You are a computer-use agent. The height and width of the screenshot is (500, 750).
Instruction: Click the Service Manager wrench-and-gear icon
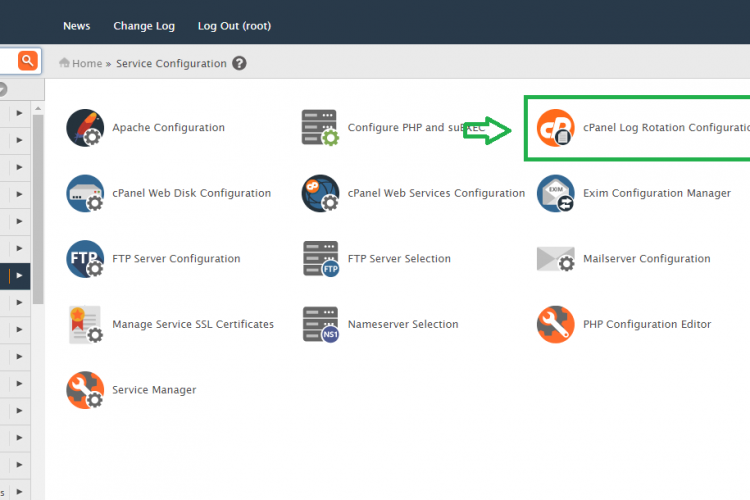(85, 390)
